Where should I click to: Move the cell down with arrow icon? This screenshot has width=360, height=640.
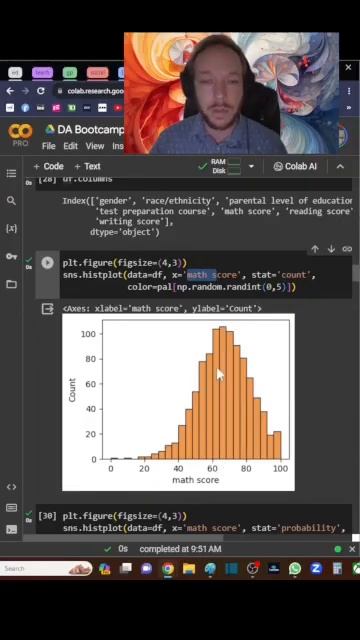(331, 249)
